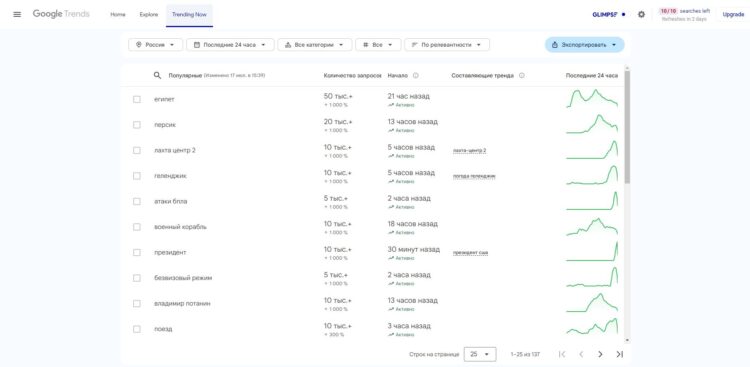750x367 pixels.
Task: Select checkbox for геленджик
Action: (137, 176)
